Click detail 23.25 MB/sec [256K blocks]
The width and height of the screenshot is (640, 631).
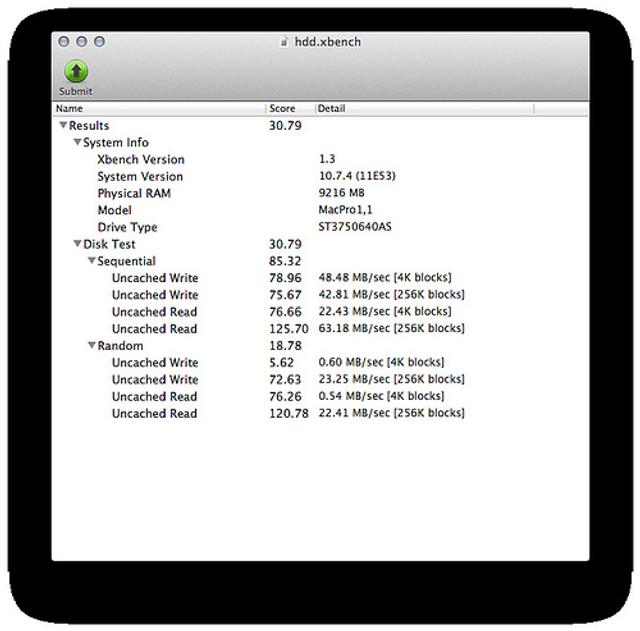click(391, 379)
